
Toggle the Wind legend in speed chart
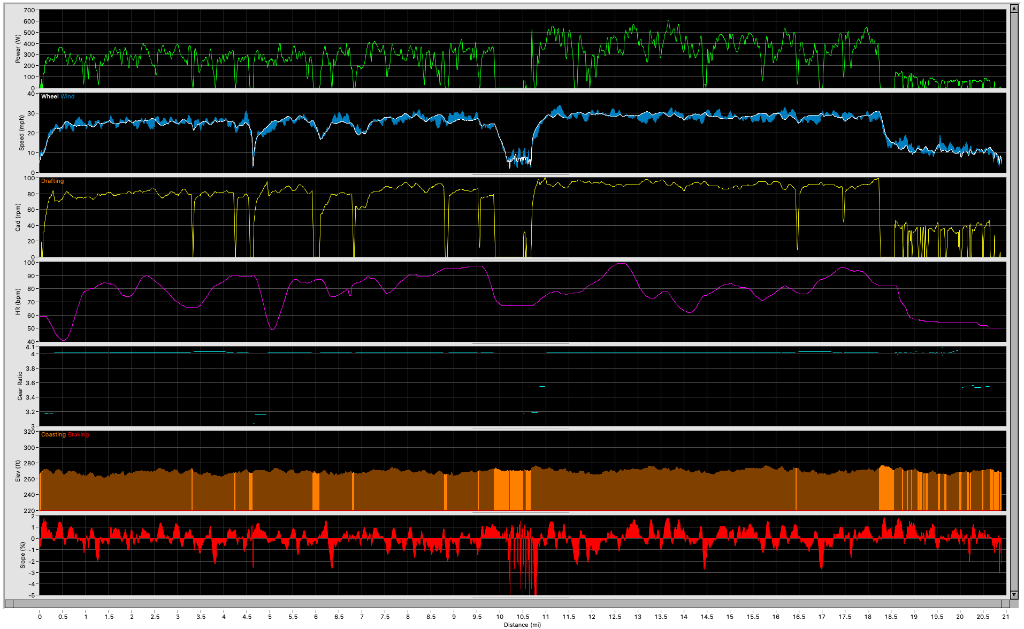68,97
